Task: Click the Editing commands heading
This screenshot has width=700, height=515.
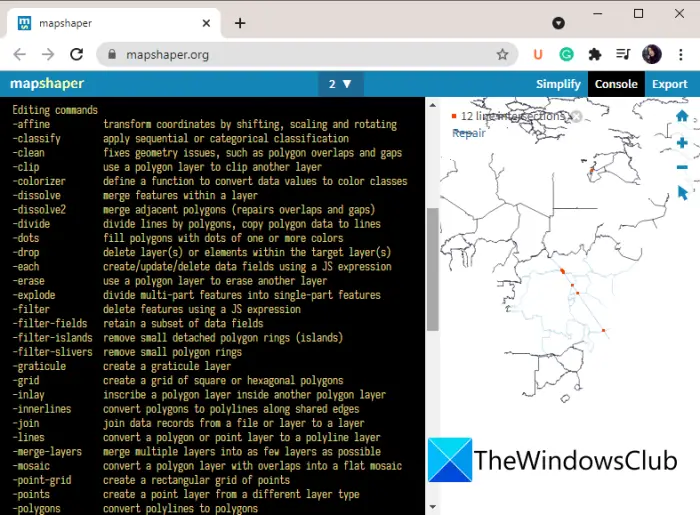Action: (x=55, y=110)
